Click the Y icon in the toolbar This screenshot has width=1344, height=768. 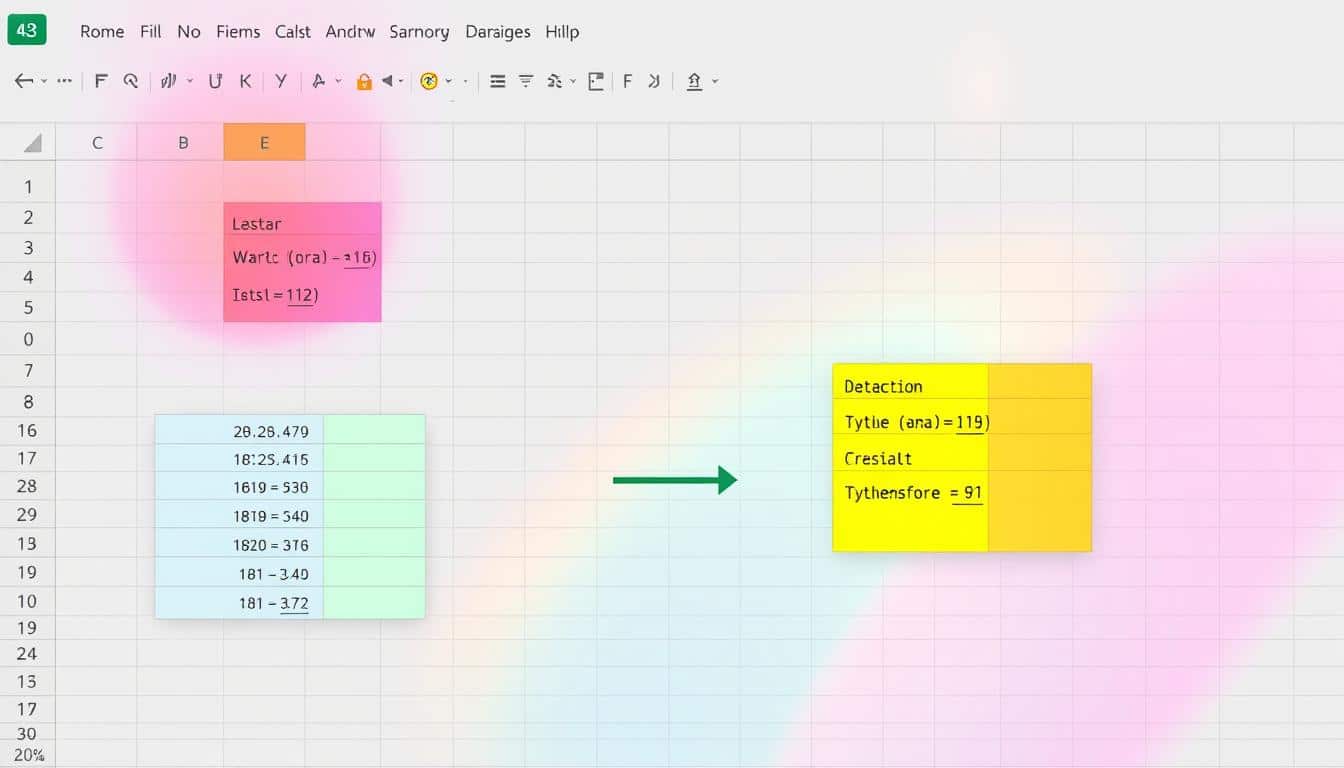pos(281,82)
